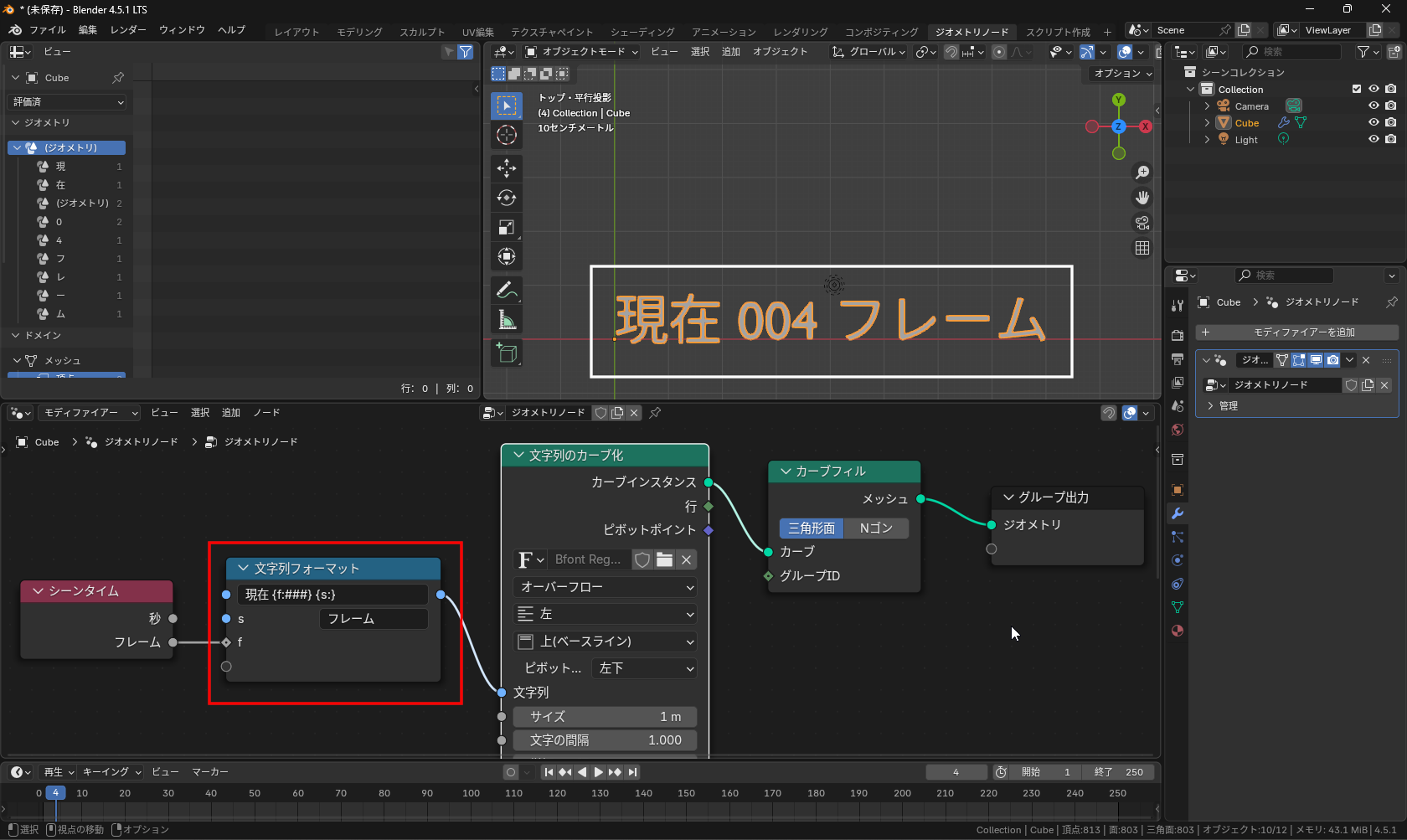Open the レンダー menu
The width and height of the screenshot is (1407, 840).
(127, 29)
